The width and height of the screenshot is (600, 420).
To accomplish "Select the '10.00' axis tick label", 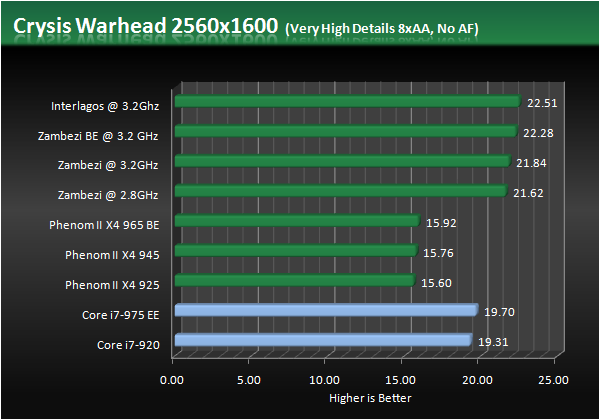I will click(x=324, y=380).
